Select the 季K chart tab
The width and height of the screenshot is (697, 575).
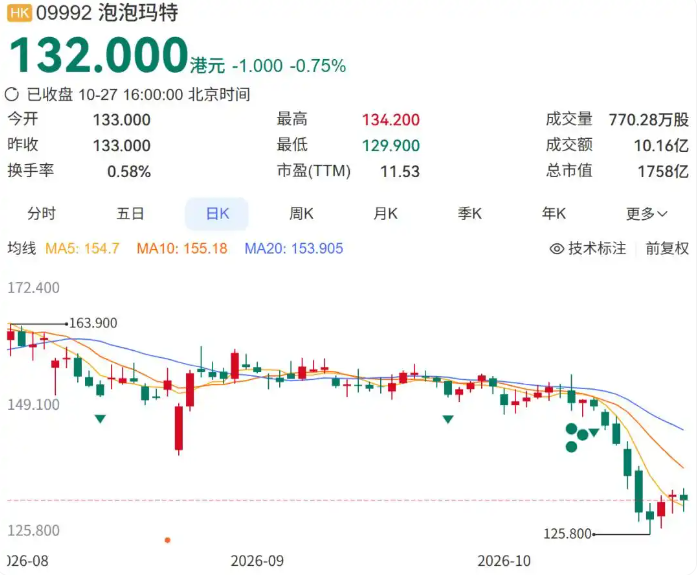[469, 214]
